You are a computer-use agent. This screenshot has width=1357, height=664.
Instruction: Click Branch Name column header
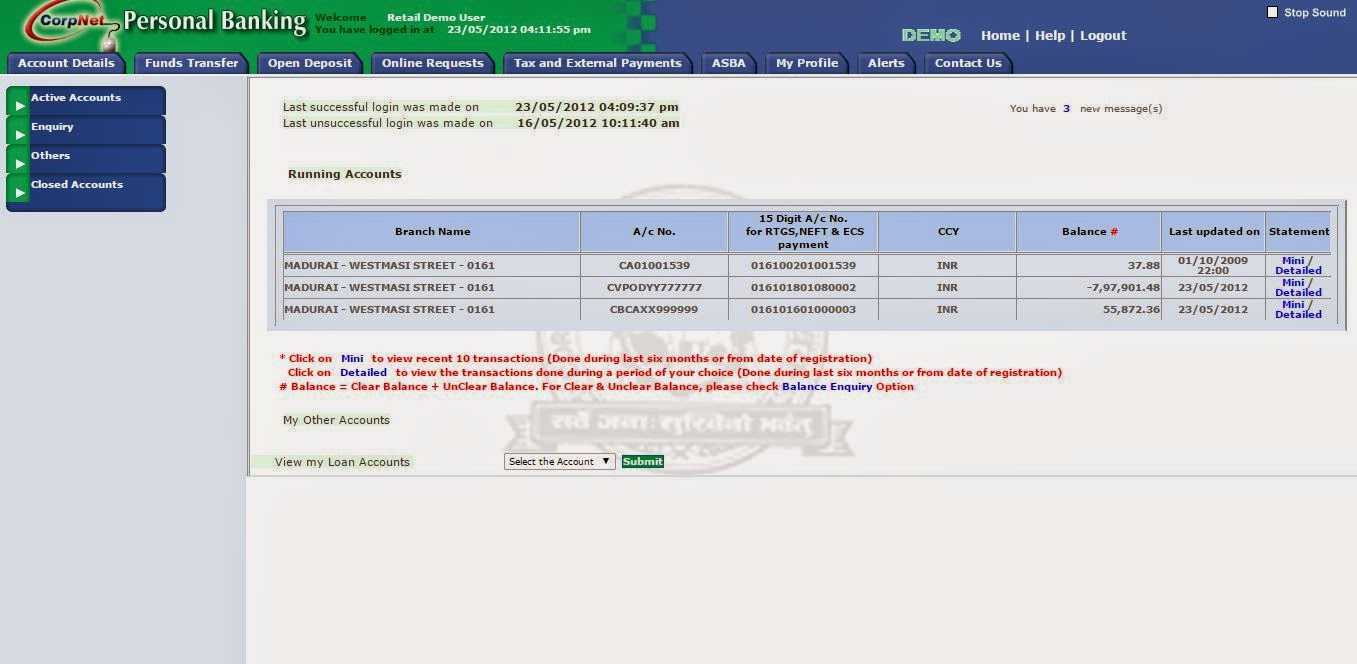432,231
